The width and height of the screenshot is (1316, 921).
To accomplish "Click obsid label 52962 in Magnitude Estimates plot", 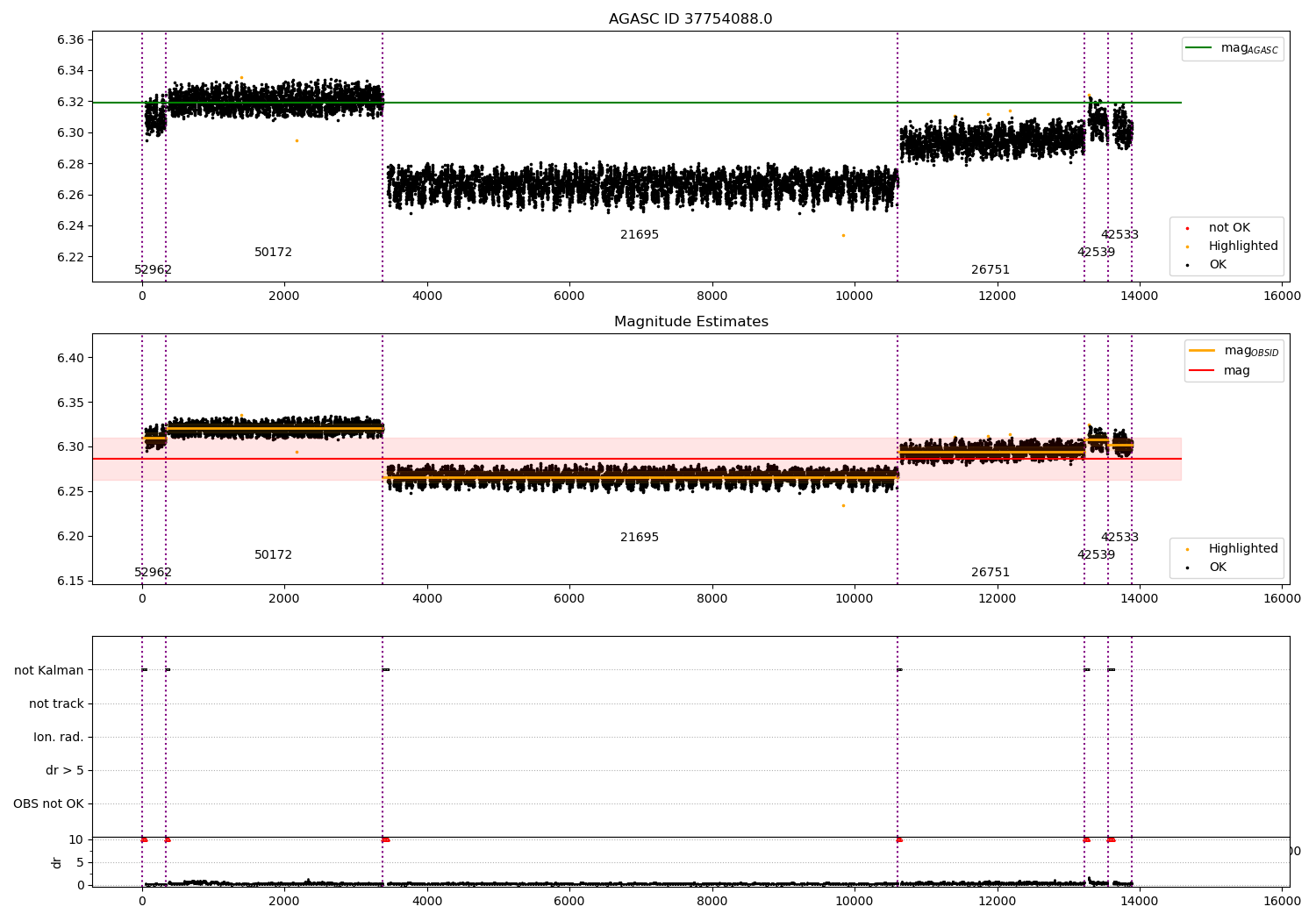I will coord(153,573).
